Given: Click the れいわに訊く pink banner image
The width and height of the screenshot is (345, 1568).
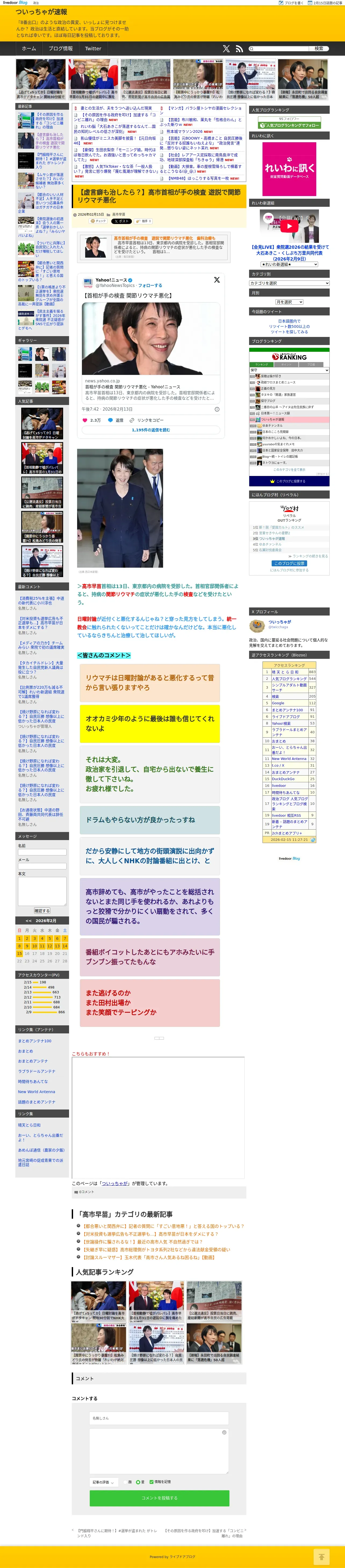Looking at the screenshot, I should click(289, 169).
